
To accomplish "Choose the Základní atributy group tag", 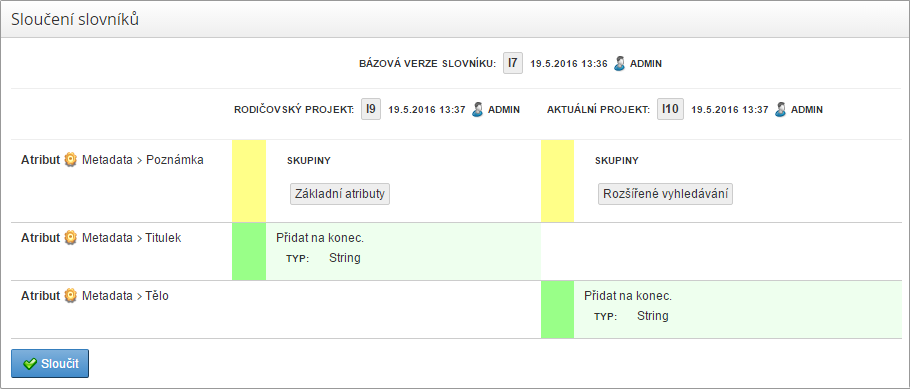I will tap(340, 194).
